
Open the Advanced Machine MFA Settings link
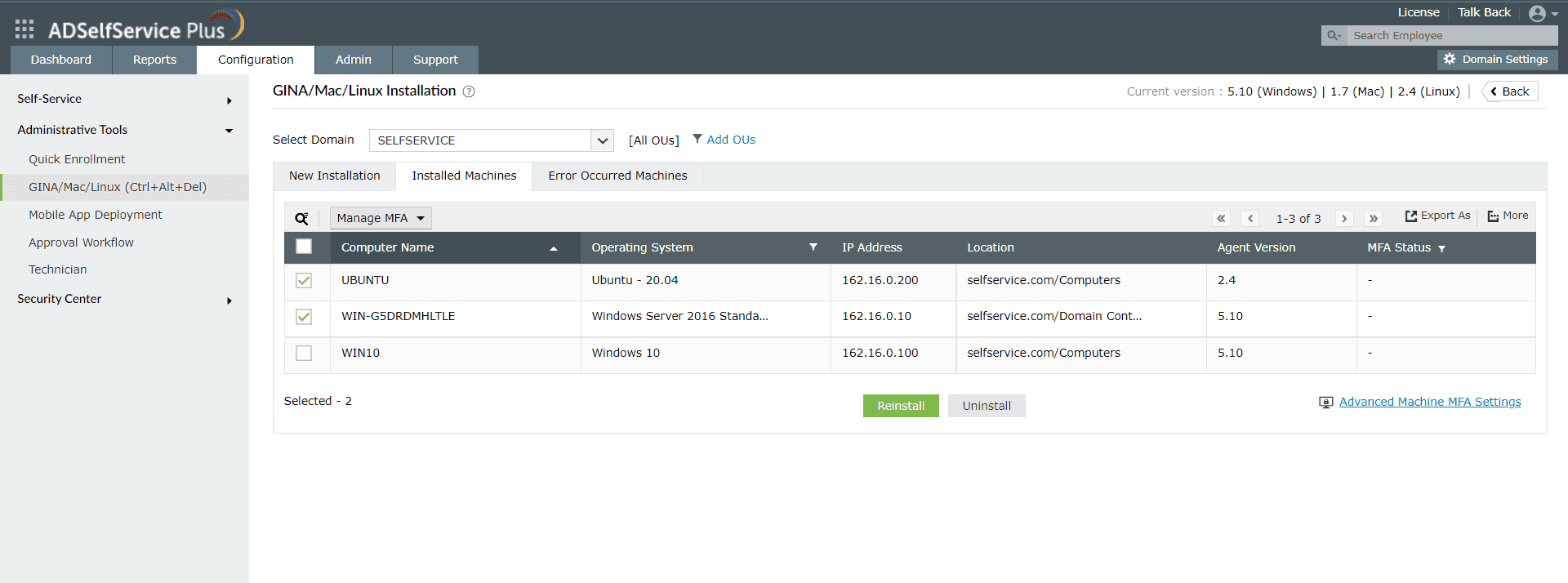pyautogui.click(x=1430, y=402)
